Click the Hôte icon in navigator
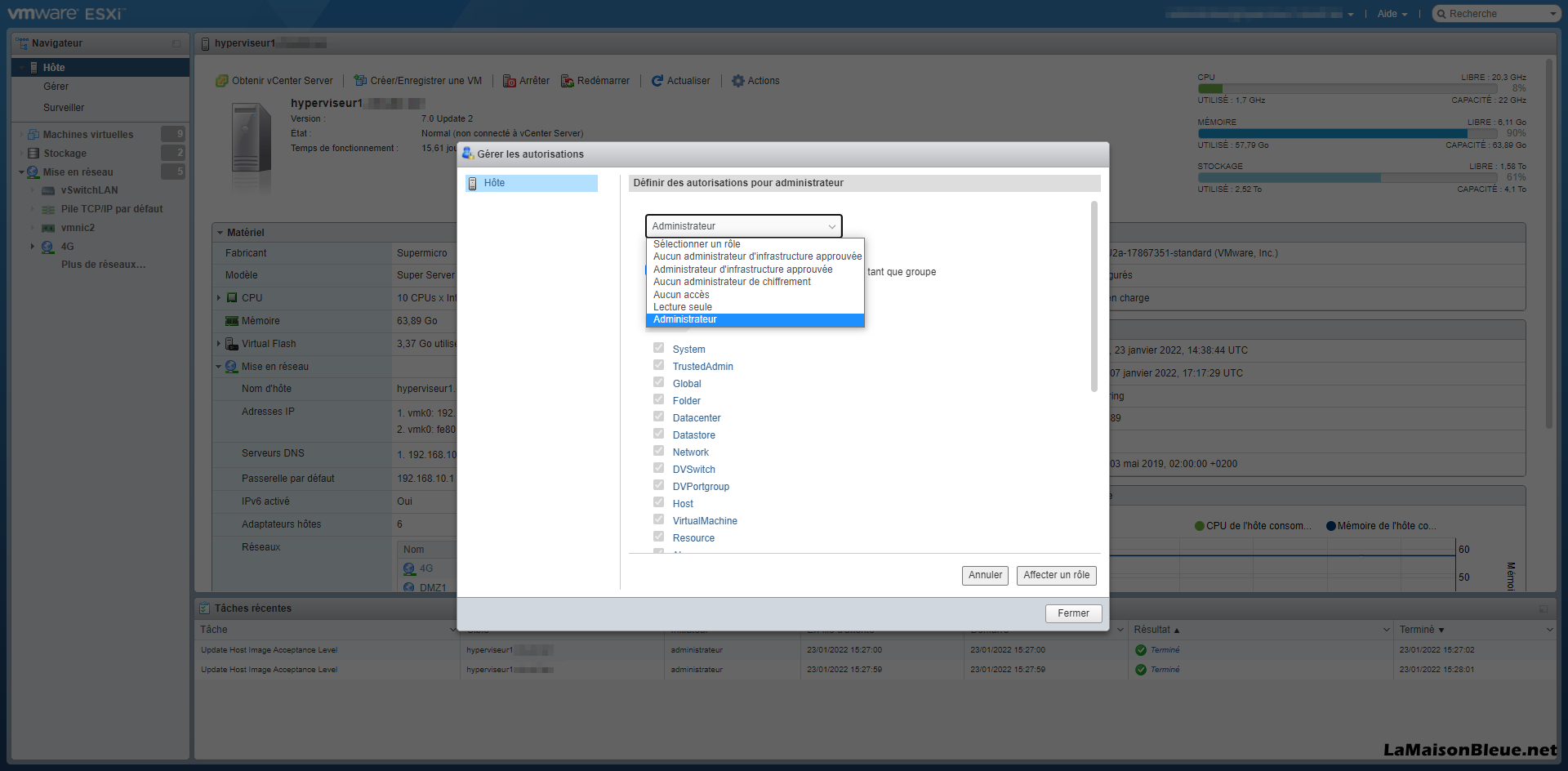The height and width of the screenshot is (771, 1568). pos(33,68)
